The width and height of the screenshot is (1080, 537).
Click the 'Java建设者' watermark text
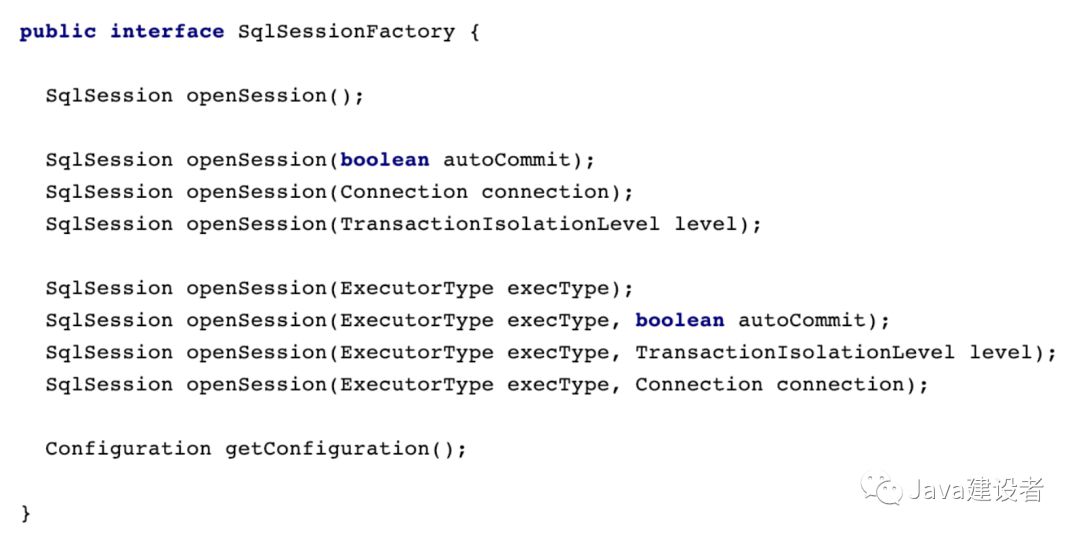tap(977, 489)
